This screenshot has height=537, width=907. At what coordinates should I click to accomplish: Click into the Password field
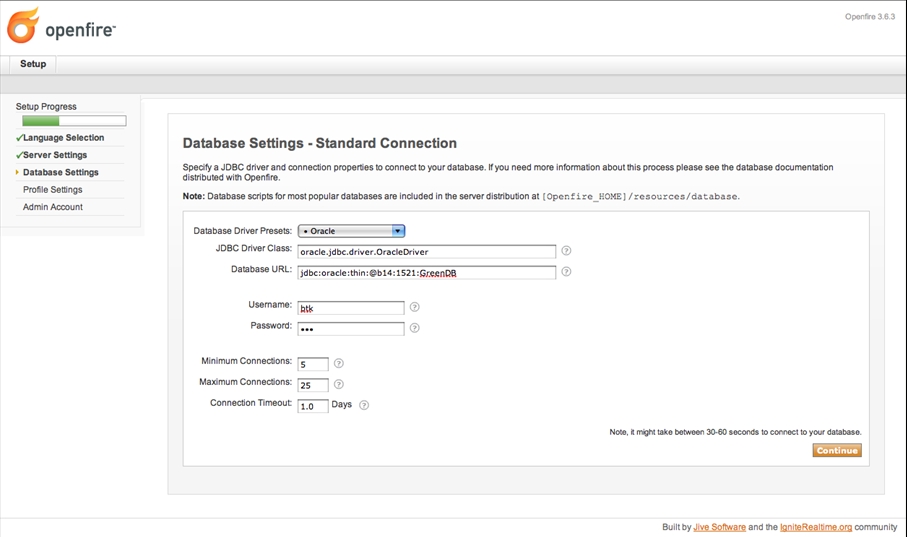pyautogui.click(x=351, y=329)
